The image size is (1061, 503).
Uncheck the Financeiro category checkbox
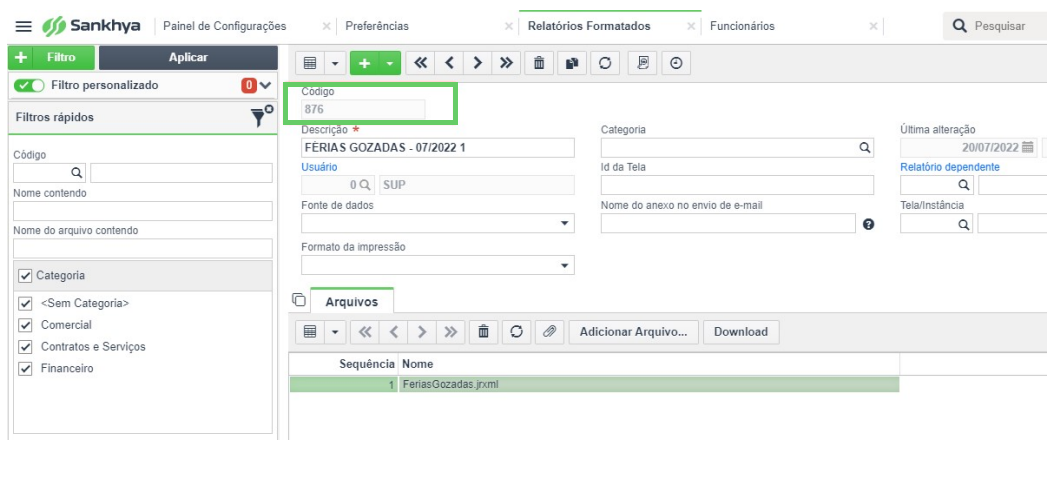click(26, 369)
